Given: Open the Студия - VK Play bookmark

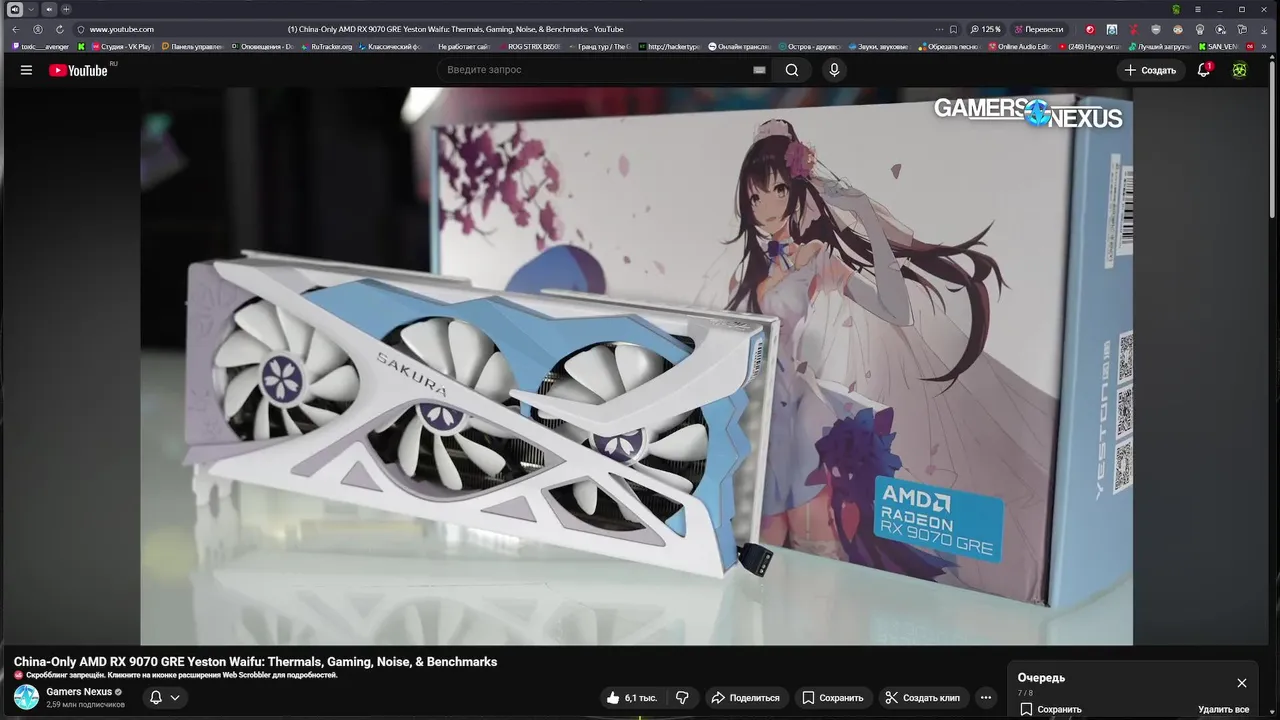Looking at the screenshot, I should (122, 46).
